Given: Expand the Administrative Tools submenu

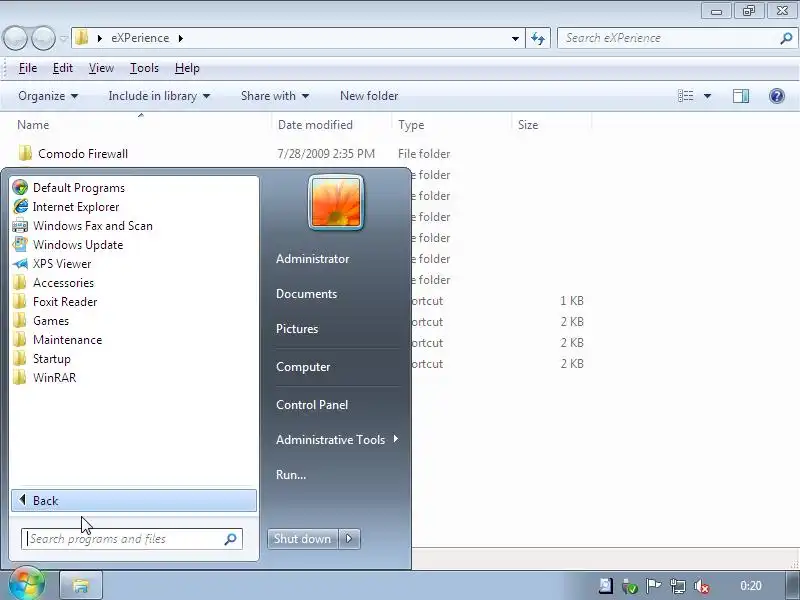Looking at the screenshot, I should click(x=337, y=439).
